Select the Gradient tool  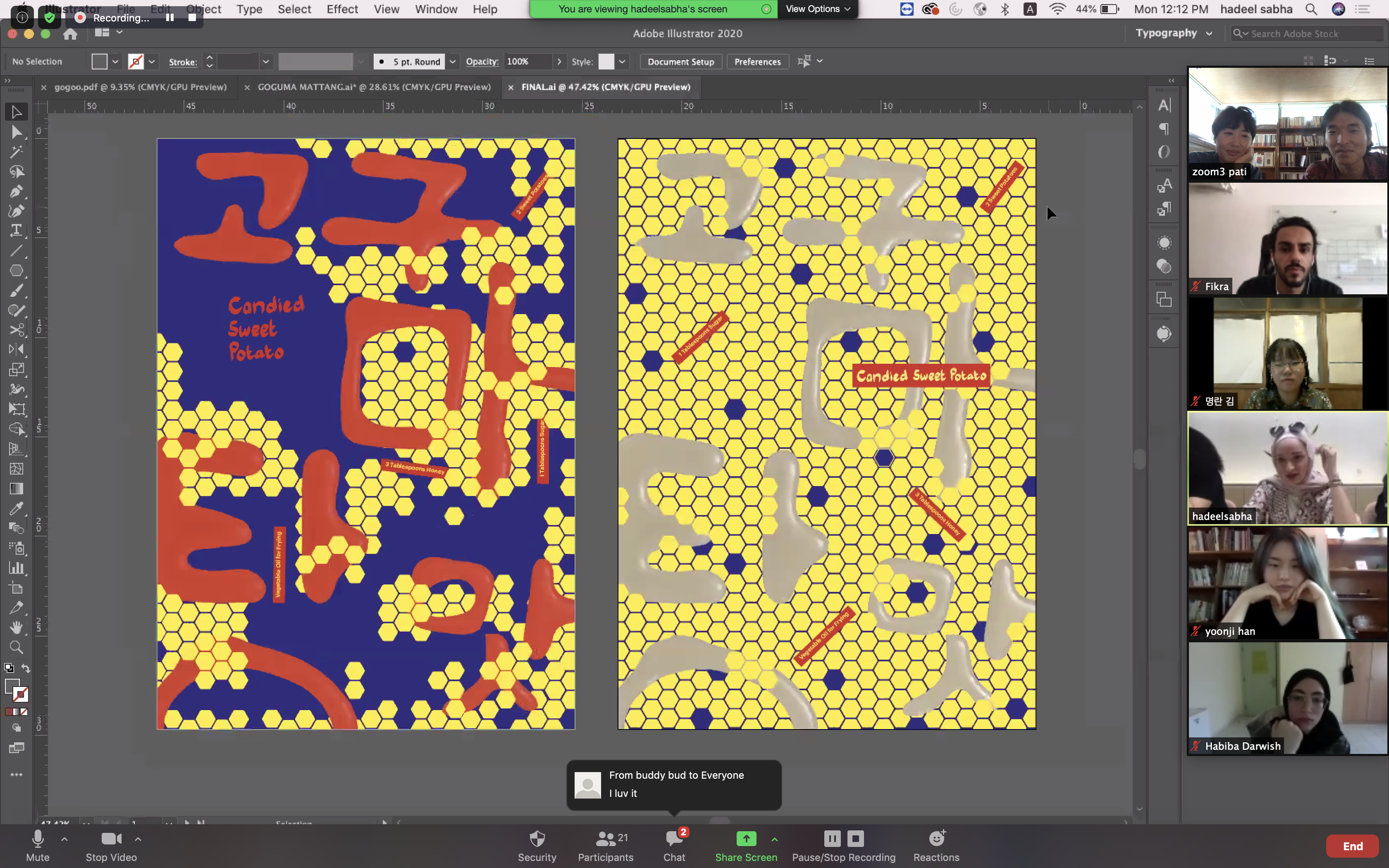pos(16,489)
